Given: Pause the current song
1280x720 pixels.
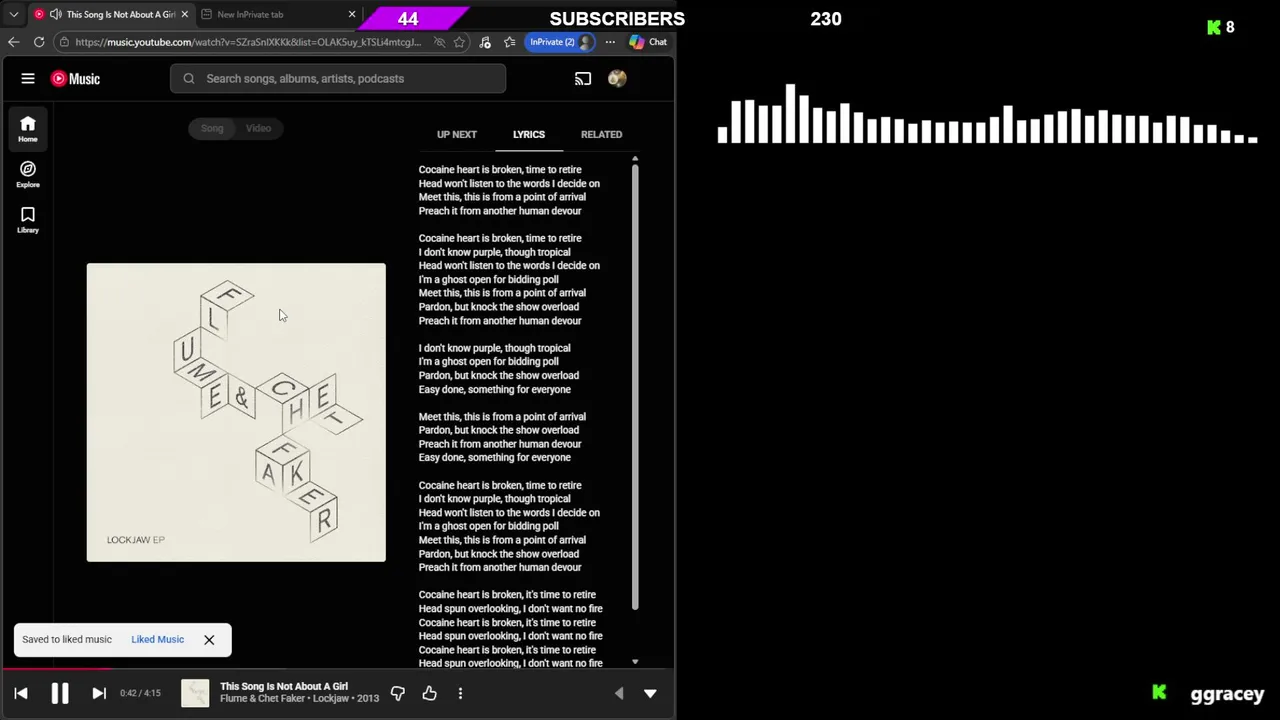Looking at the screenshot, I should pyautogui.click(x=60, y=693).
